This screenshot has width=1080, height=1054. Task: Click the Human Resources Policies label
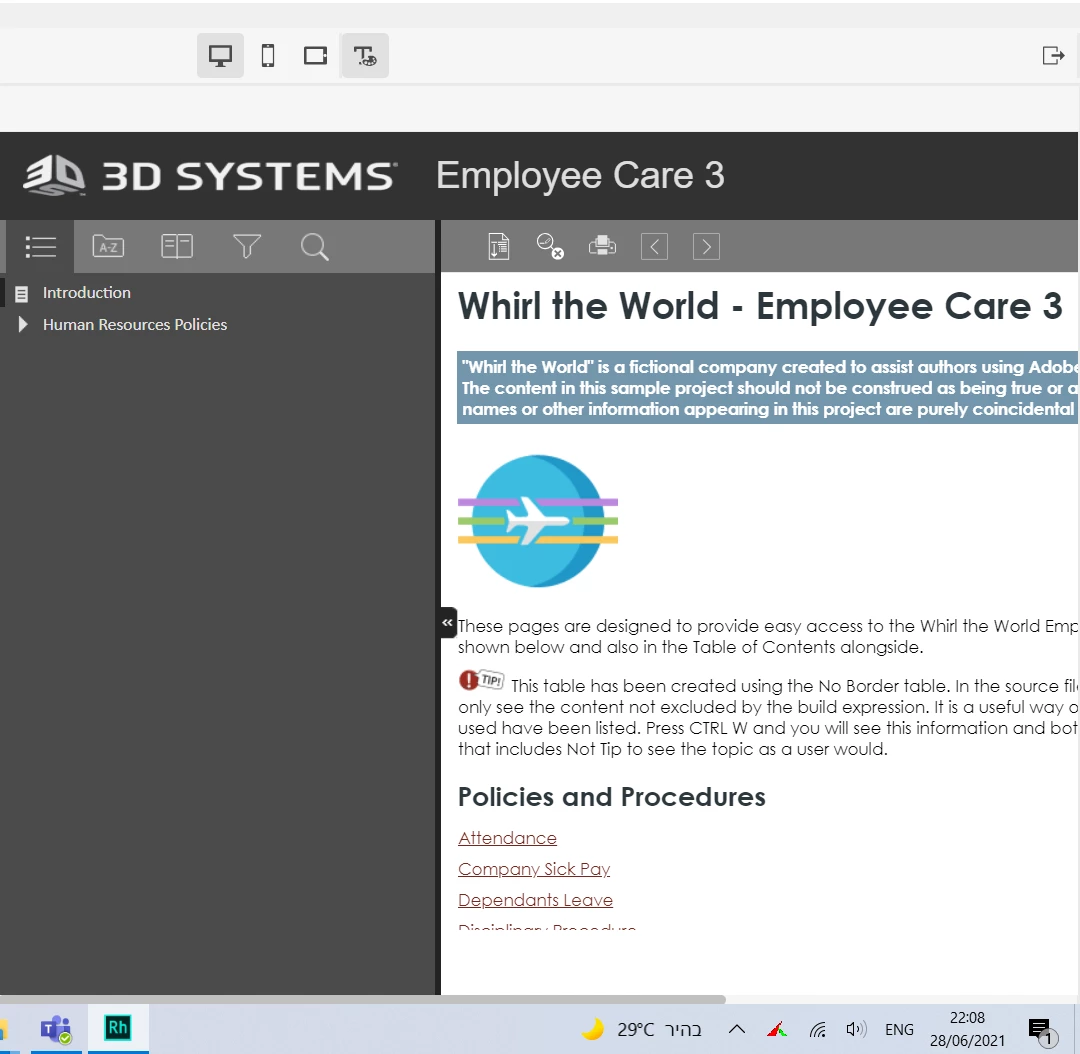(135, 324)
